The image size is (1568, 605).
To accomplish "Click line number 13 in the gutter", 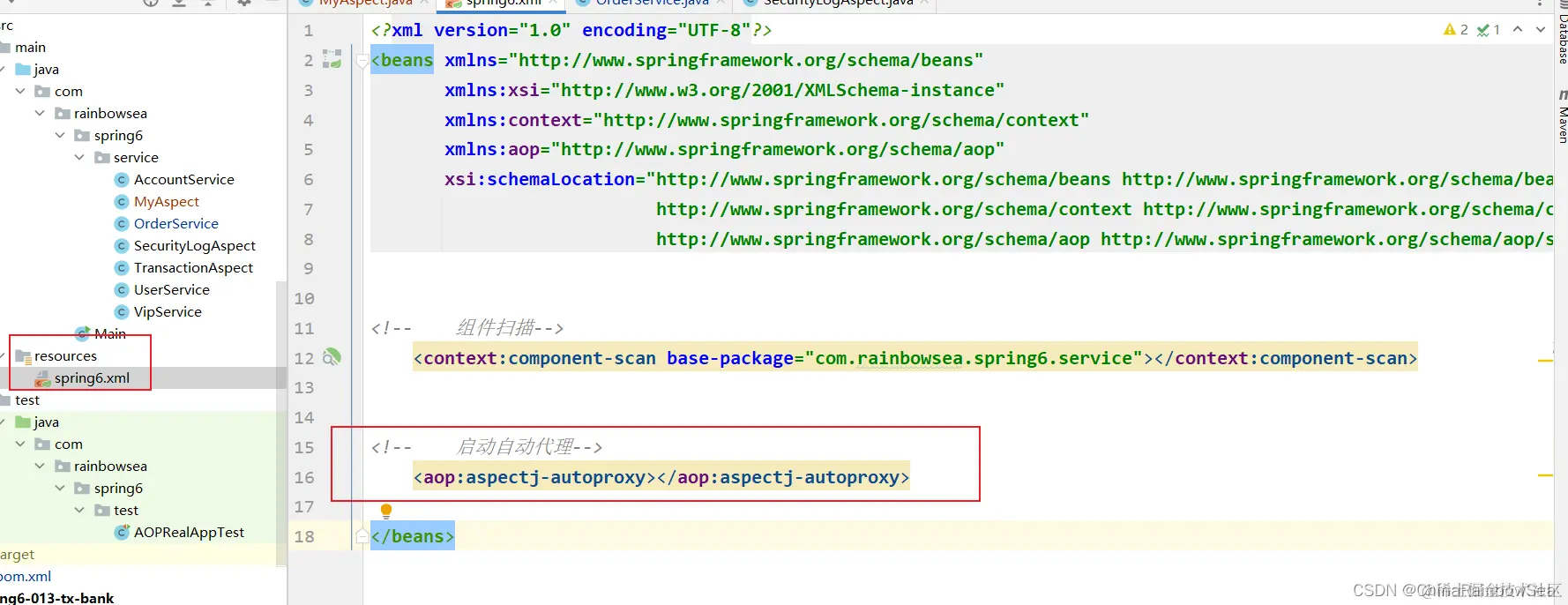I will (x=304, y=387).
